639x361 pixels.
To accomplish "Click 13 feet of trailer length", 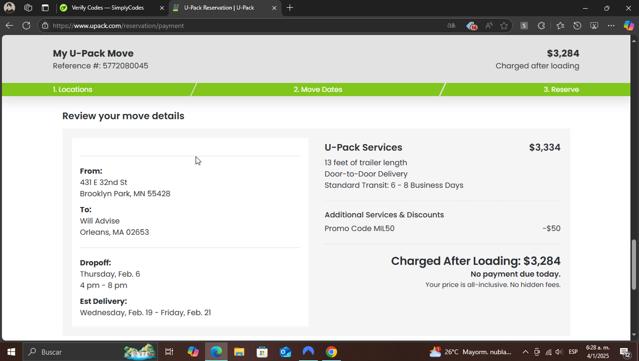I will pyautogui.click(x=366, y=163).
